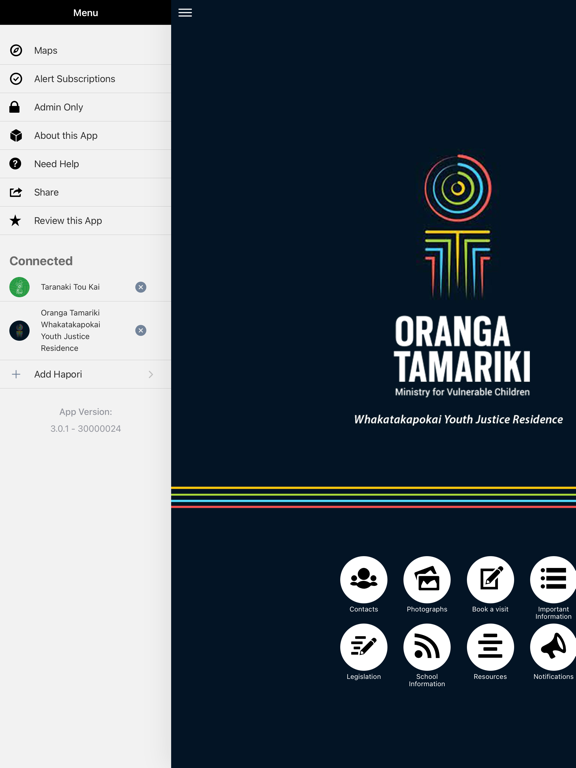The image size is (576, 768).
Task: Select Share menu item
Action: (85, 192)
